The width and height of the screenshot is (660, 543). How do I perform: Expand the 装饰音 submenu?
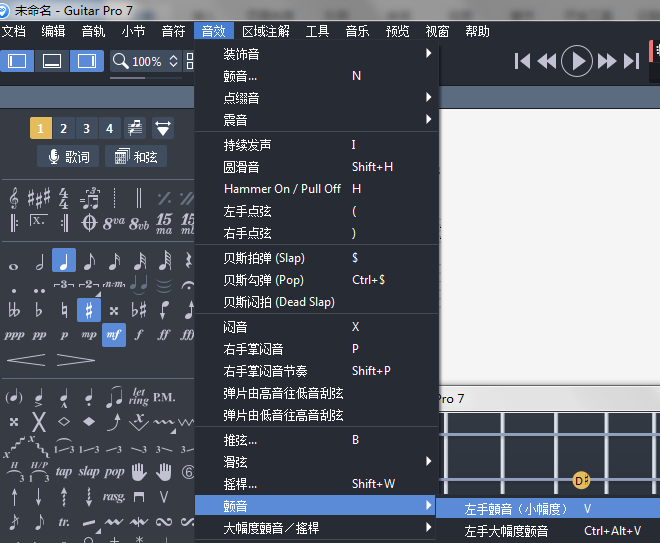[x=316, y=53]
